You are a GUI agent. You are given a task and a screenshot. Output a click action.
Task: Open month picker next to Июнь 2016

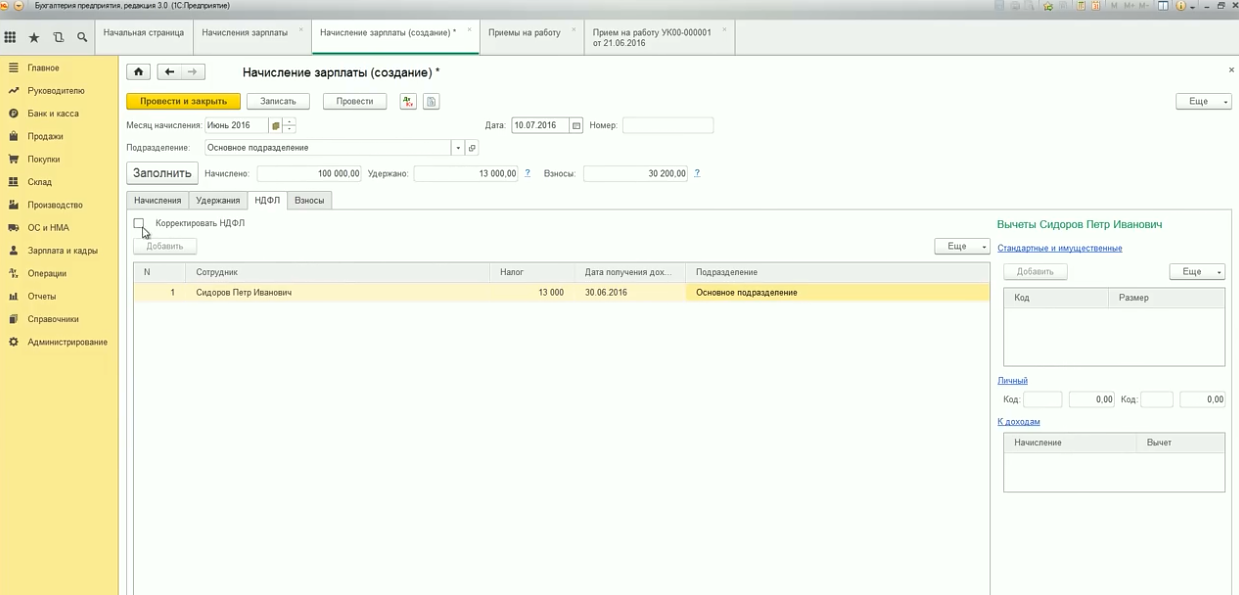(275, 125)
